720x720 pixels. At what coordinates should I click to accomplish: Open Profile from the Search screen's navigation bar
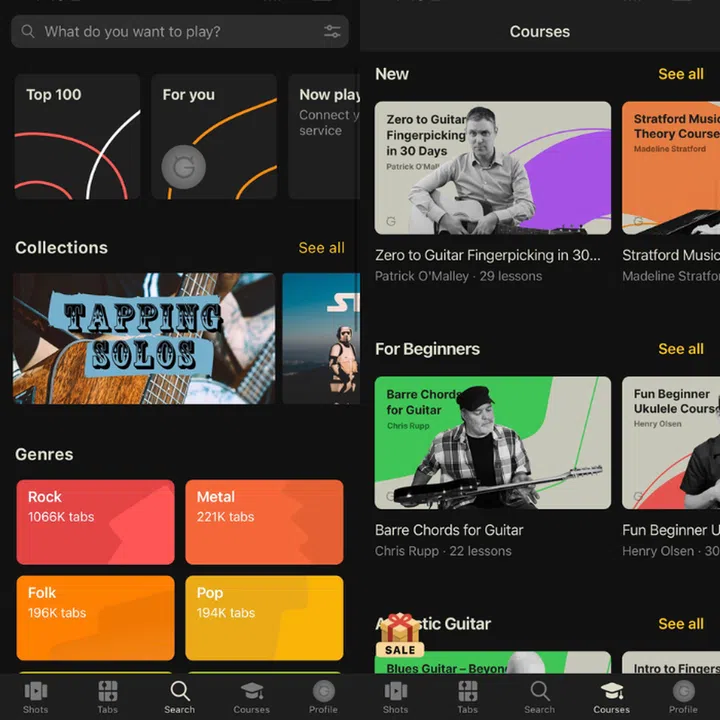pyautogui.click(x=323, y=696)
